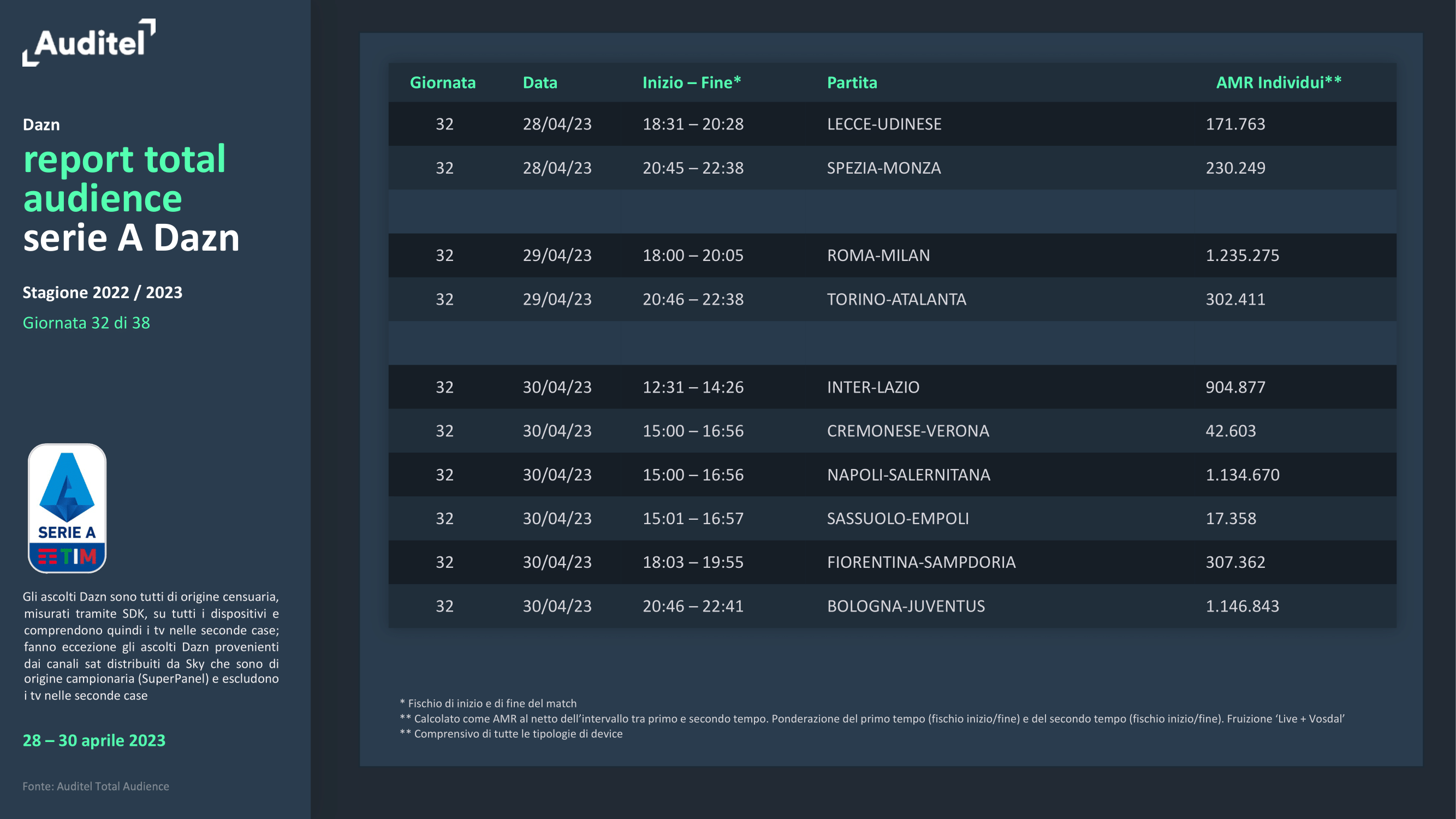This screenshot has width=1456, height=819.
Task: Click the match name FIORENTINA-SAMPDORIA
Action: click(x=921, y=562)
